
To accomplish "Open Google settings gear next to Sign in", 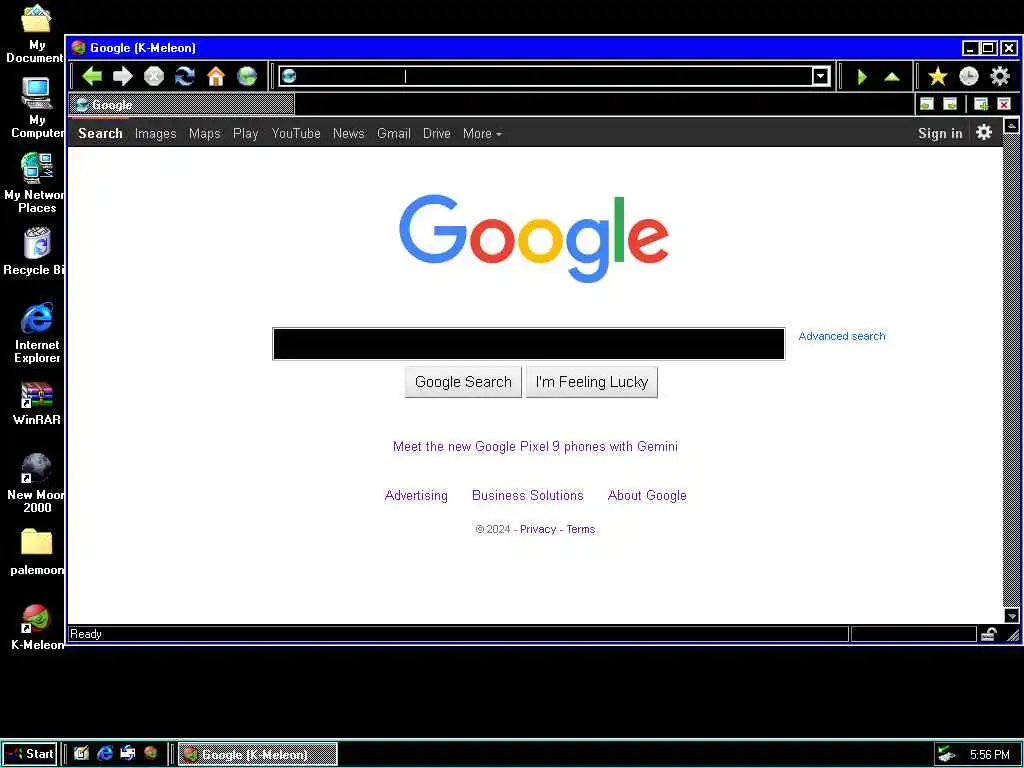I will tap(984, 133).
